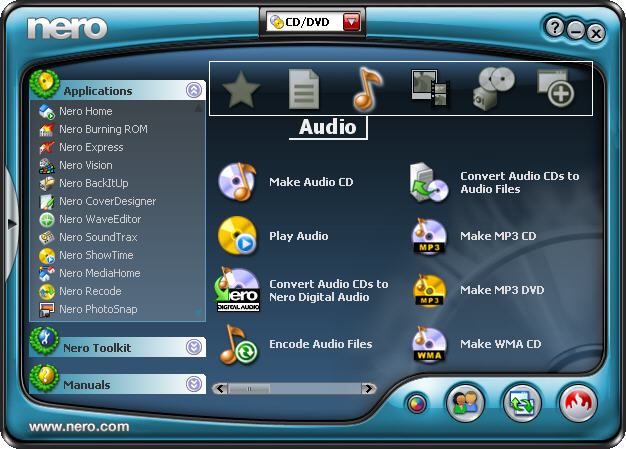This screenshot has width=626, height=449.
Task: Open the CD/DVD disc type dropdown
Action: [x=351, y=22]
